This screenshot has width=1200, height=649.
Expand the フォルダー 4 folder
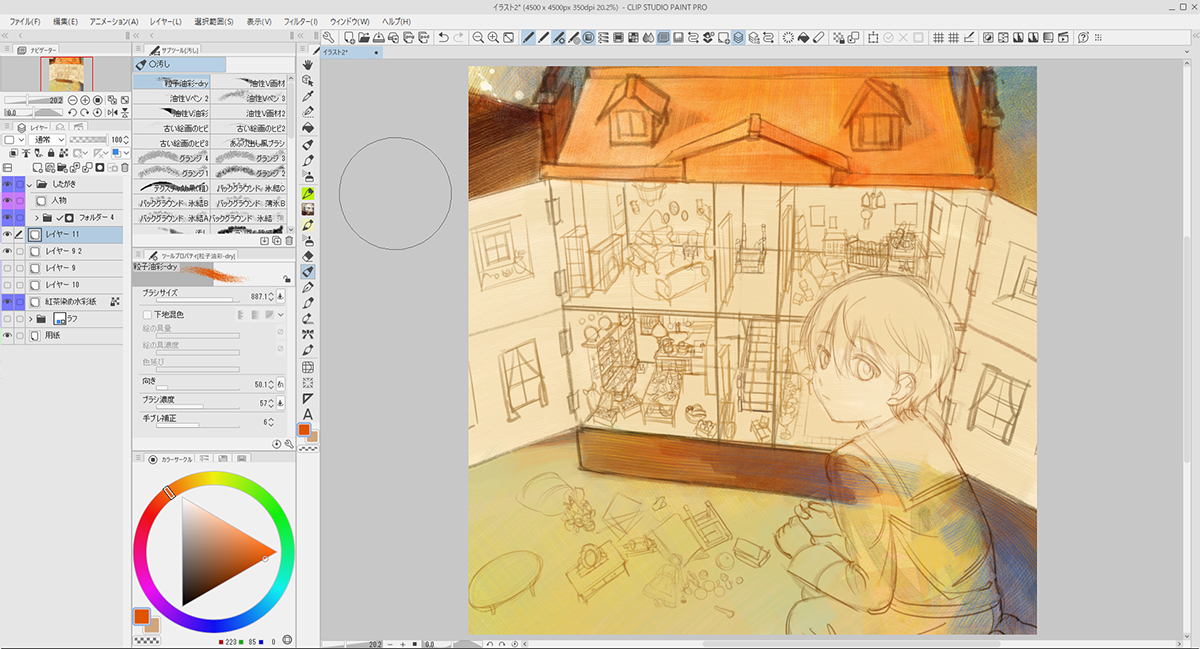[37, 217]
